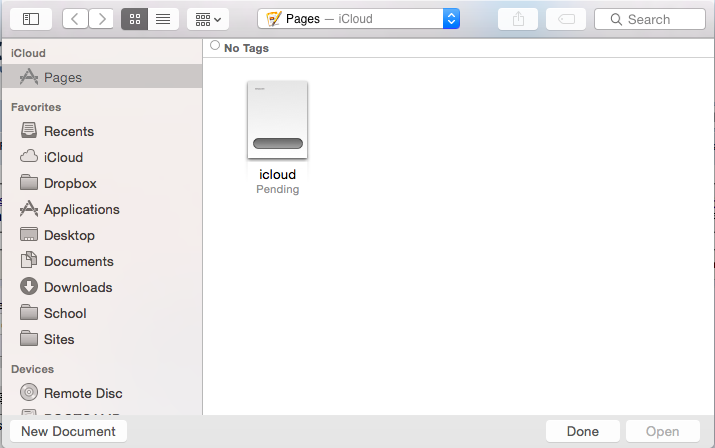Select the No Tags circle

215,45
